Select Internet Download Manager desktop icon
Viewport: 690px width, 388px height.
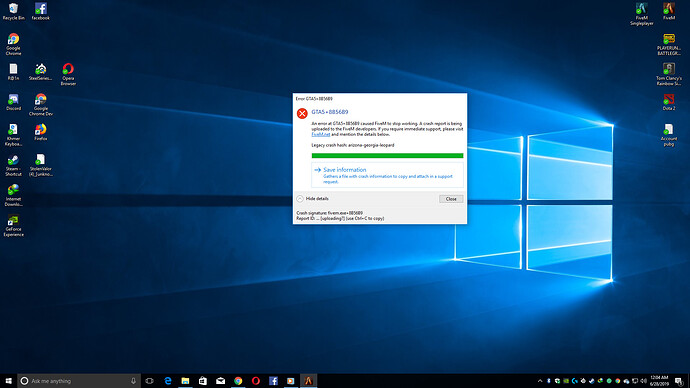(x=13, y=195)
